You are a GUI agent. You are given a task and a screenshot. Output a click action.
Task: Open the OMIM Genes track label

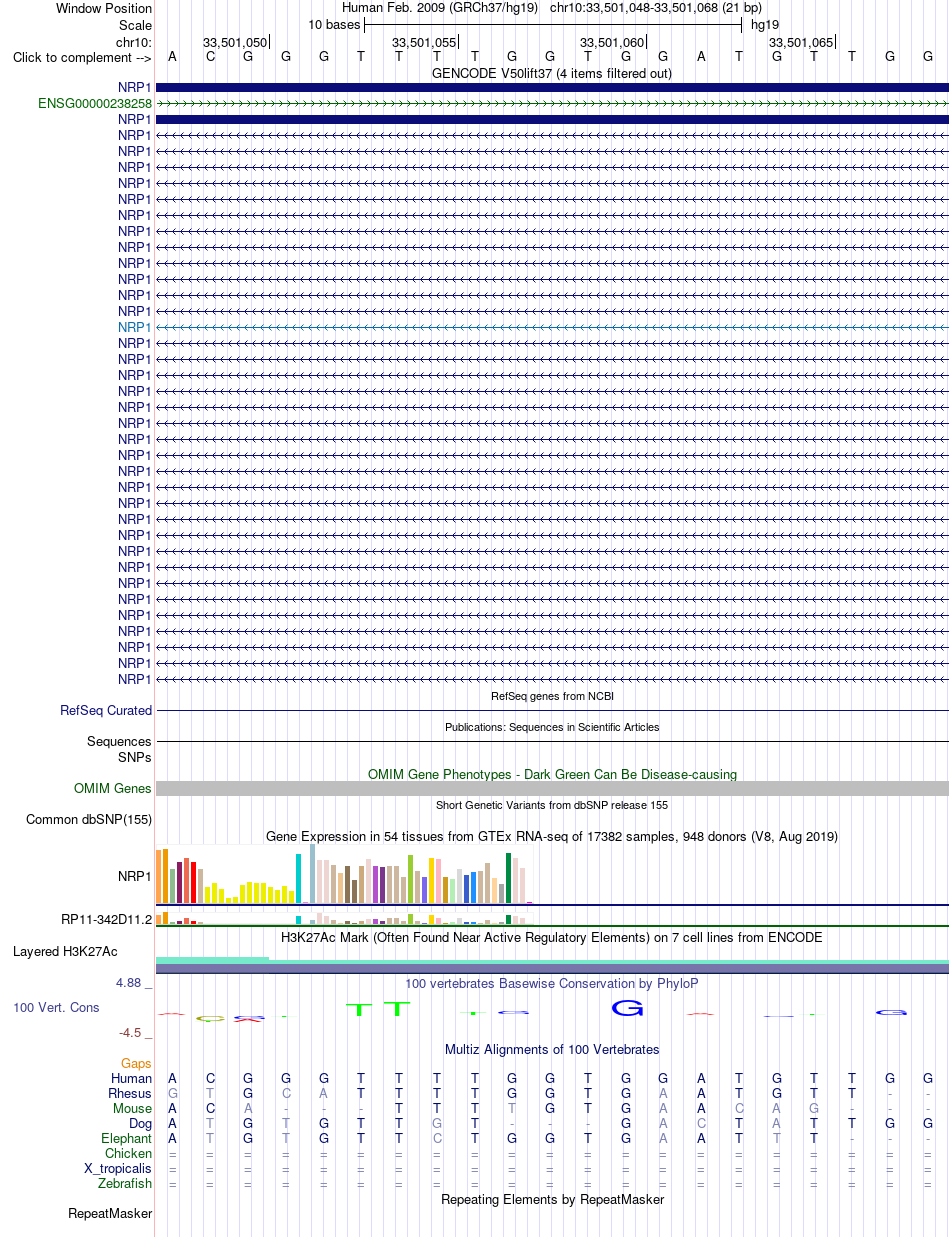tap(113, 788)
